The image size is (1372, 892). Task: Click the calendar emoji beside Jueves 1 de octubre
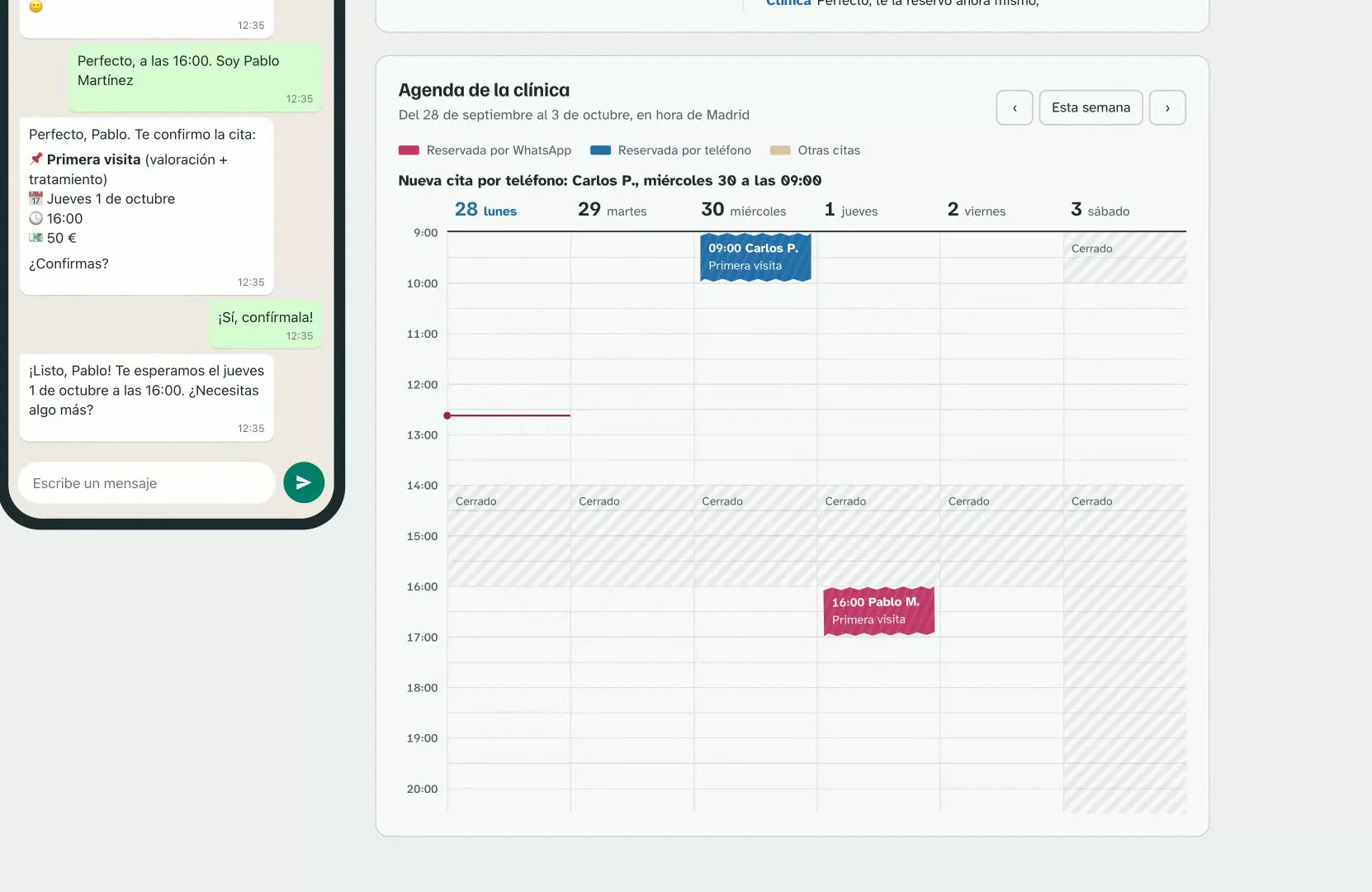click(35, 198)
